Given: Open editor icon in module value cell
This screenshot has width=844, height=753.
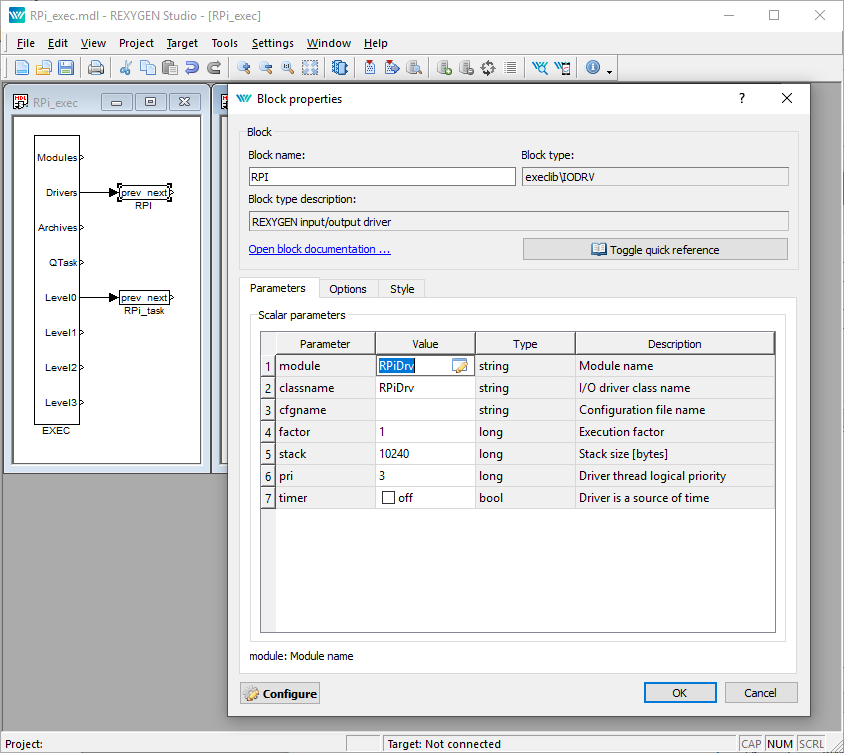Looking at the screenshot, I should 460,366.
